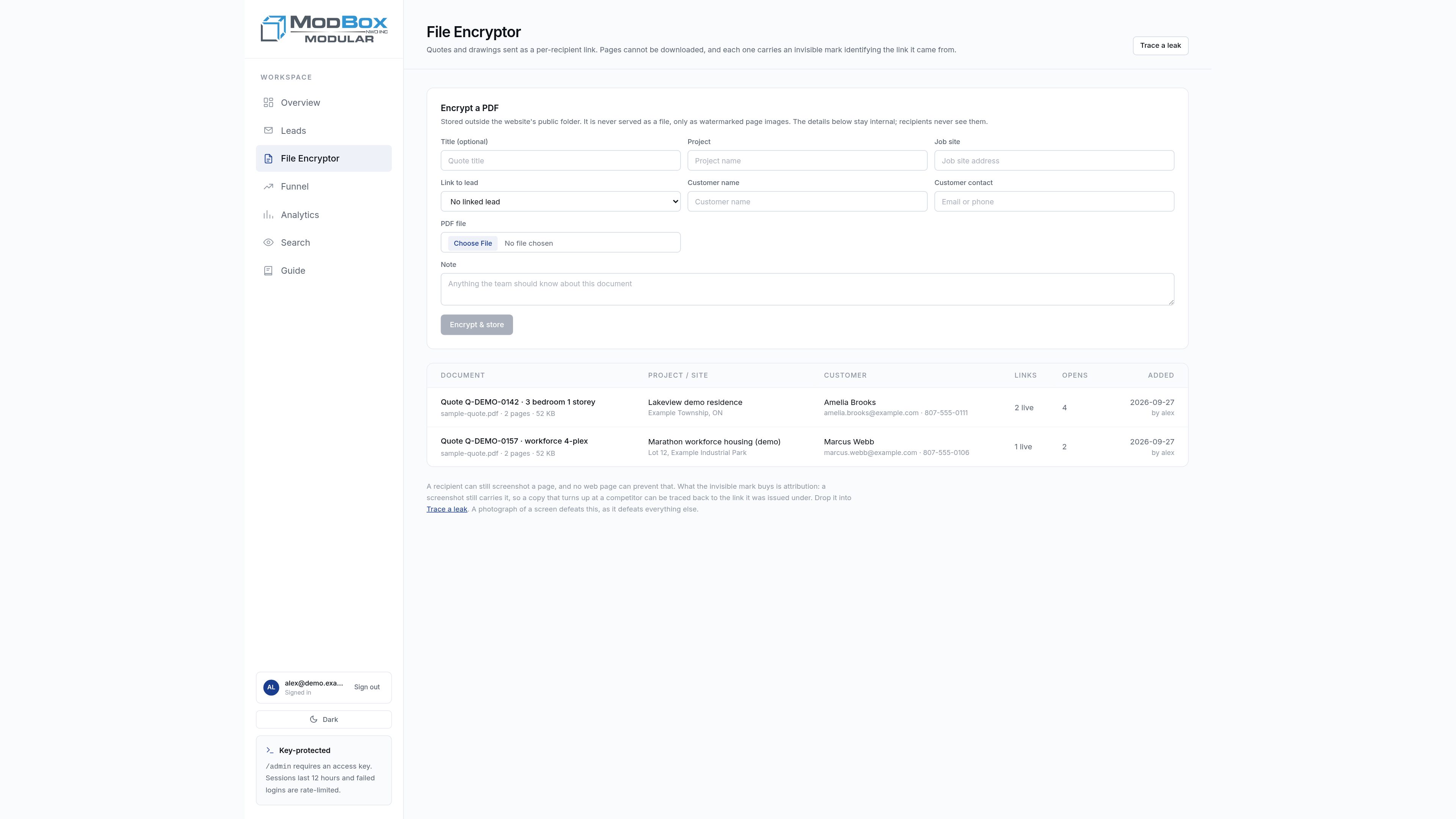Screen dimensions: 1456x819
Task: Click into the Job site address field
Action: click(1054, 160)
